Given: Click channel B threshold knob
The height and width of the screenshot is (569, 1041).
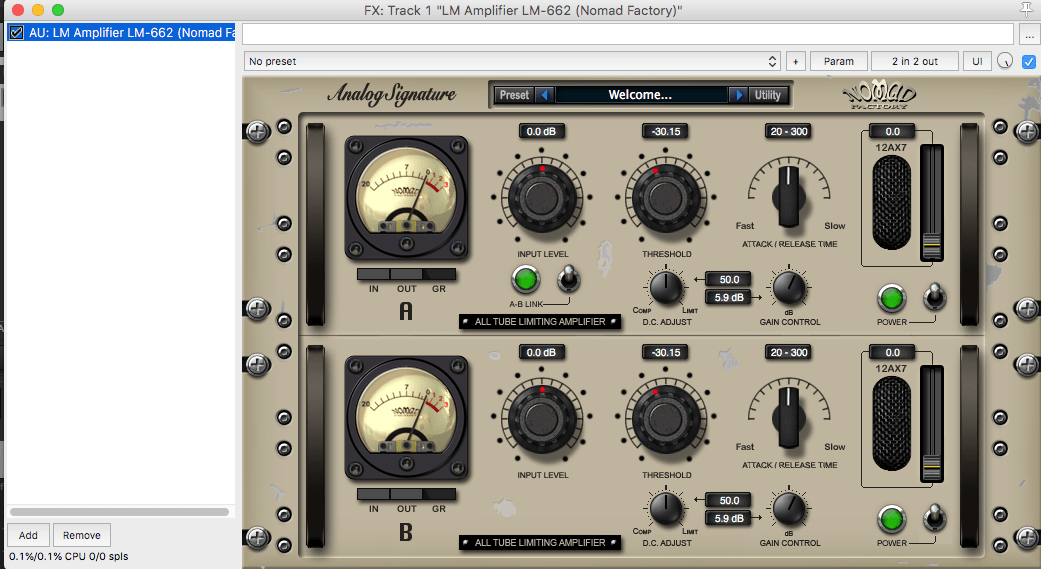Looking at the screenshot, I should click(666, 418).
